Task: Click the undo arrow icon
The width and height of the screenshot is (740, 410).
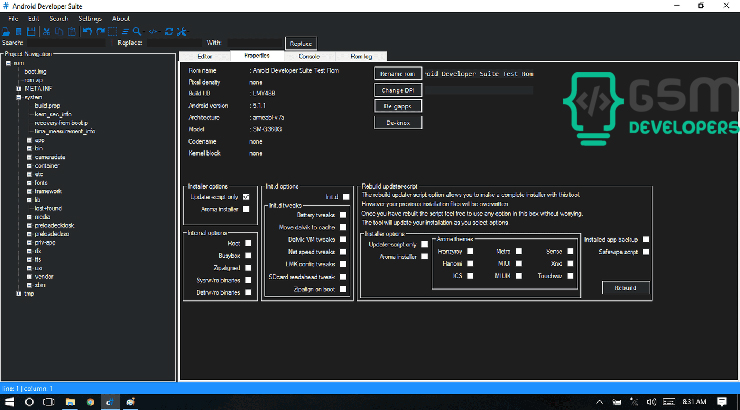Action: pos(87,32)
